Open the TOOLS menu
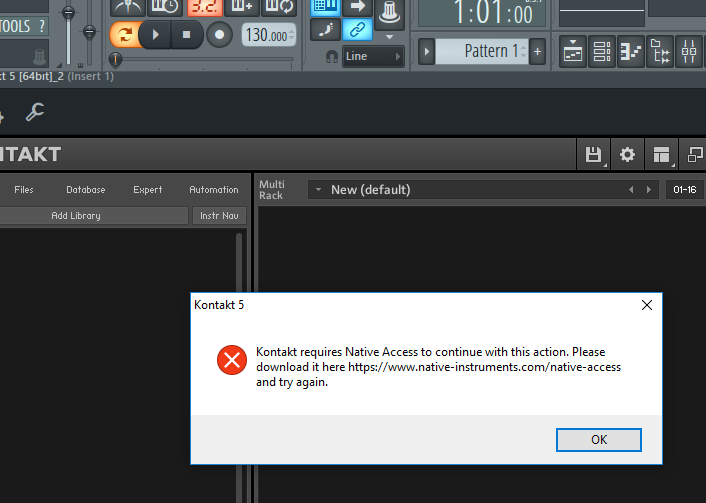Viewport: 706px width, 503px height. pyautogui.click(x=15, y=27)
